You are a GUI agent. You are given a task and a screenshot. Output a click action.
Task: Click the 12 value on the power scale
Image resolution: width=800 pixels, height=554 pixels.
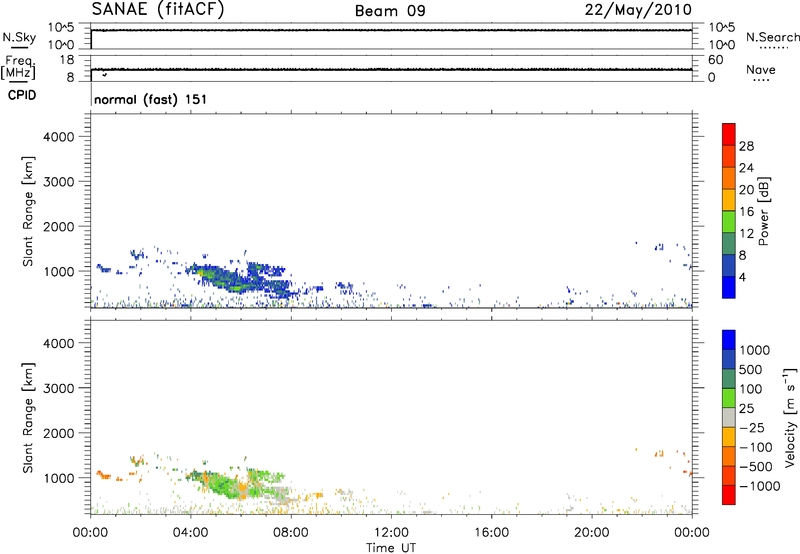[x=746, y=234]
